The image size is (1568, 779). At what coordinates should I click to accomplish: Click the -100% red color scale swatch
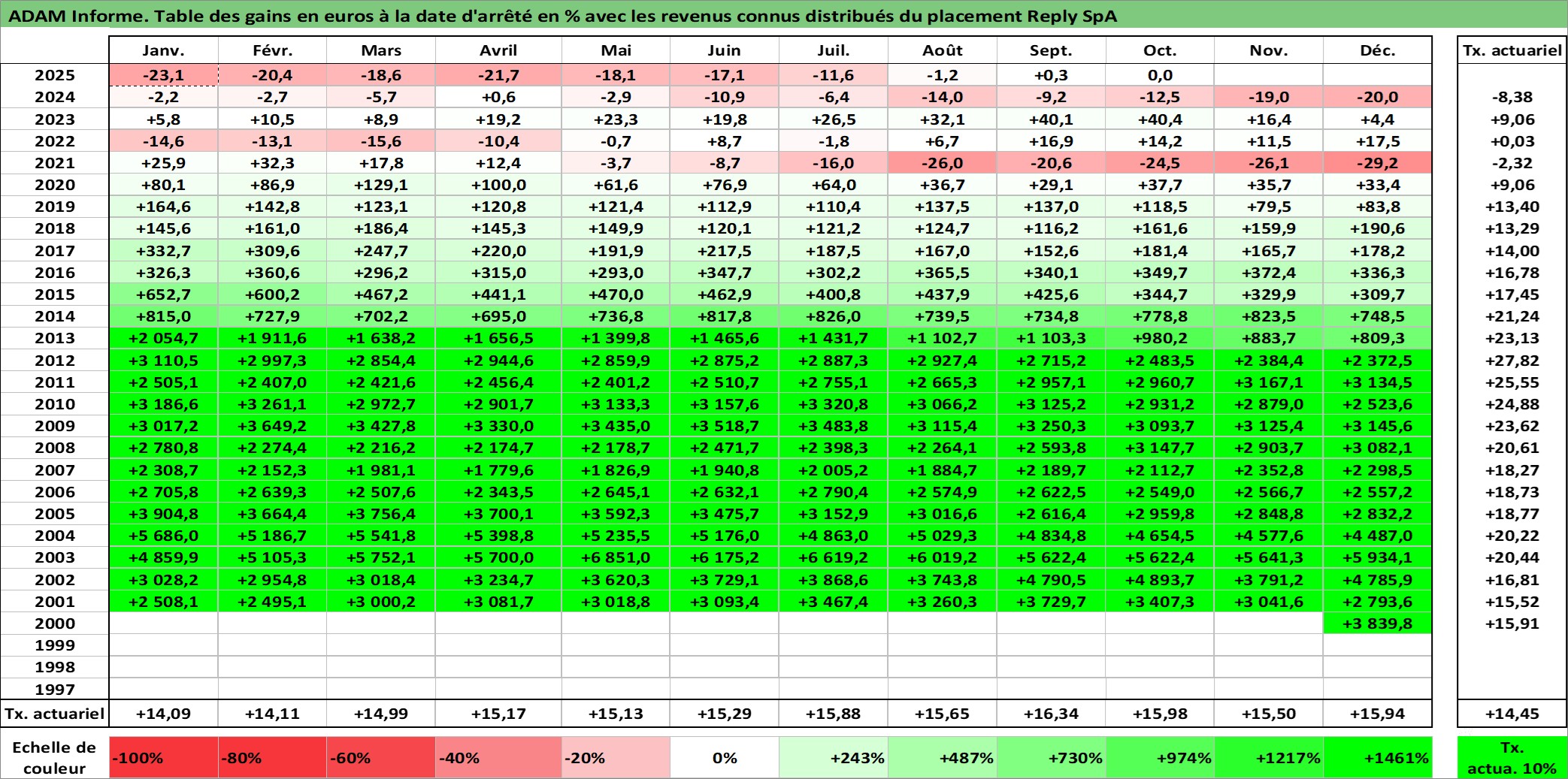click(x=164, y=757)
